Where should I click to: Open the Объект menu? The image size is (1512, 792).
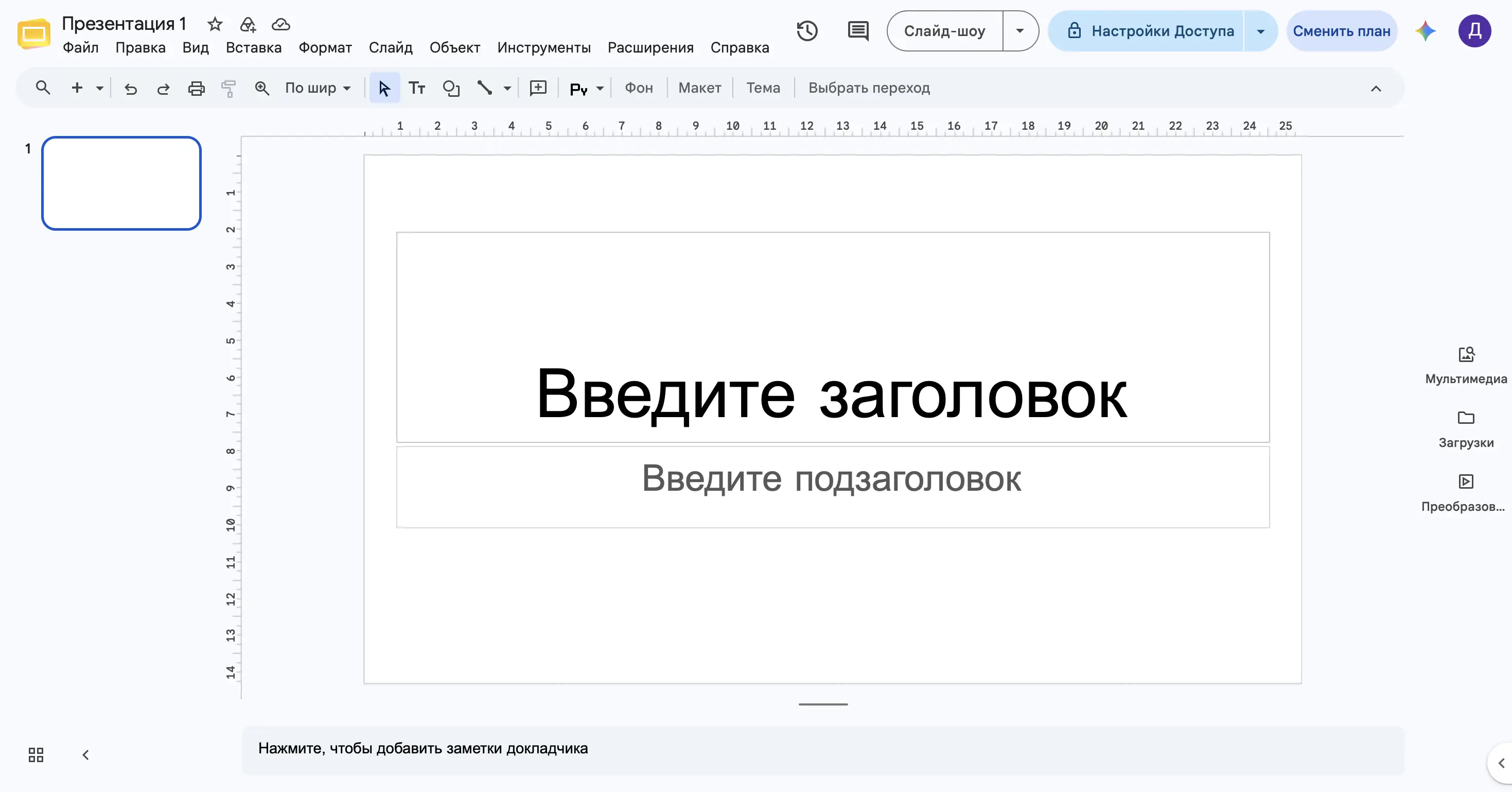[455, 47]
